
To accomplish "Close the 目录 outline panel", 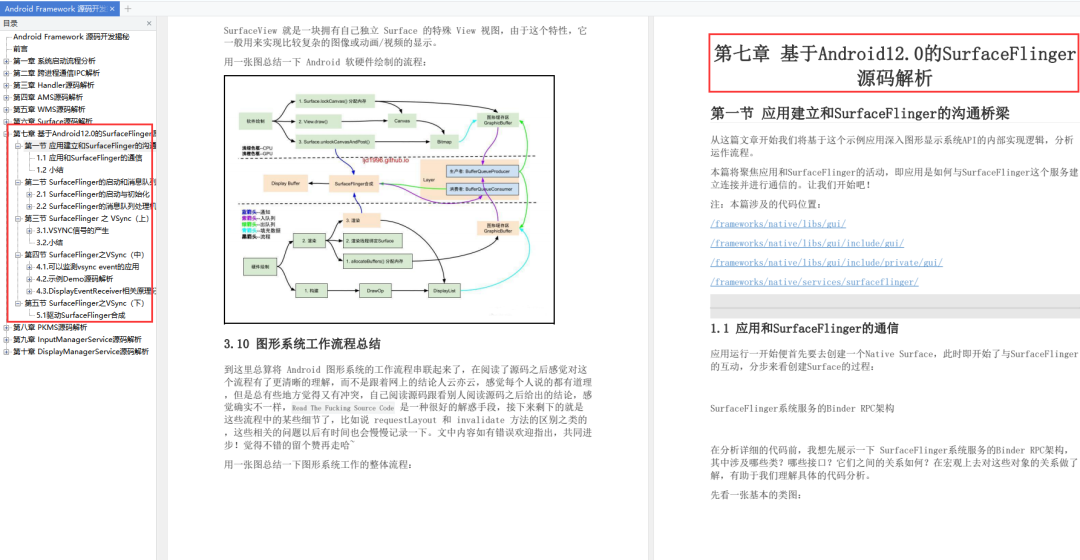I will pos(149,23).
